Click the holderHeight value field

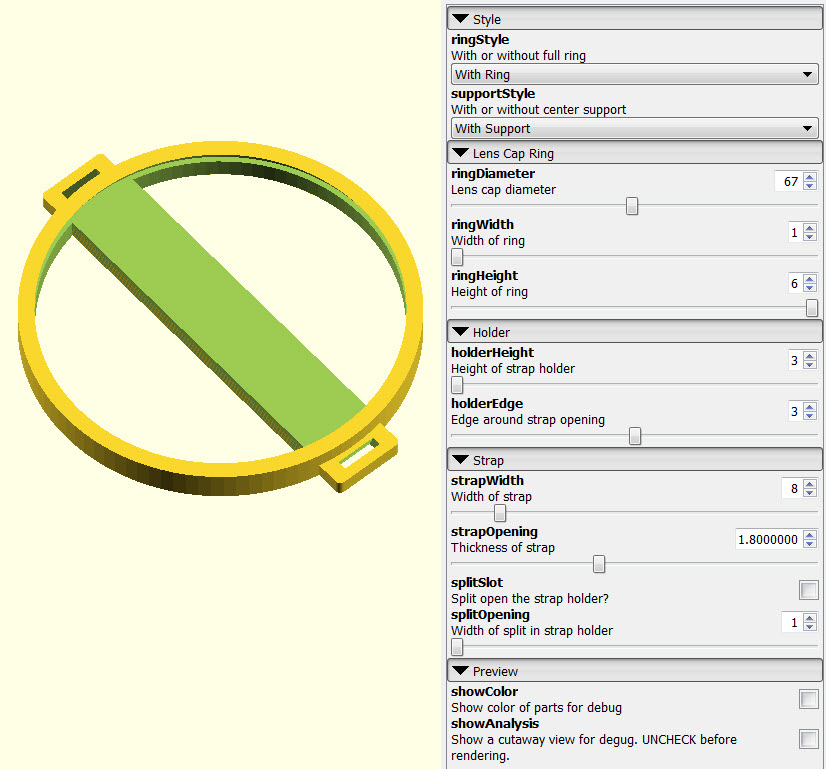pos(795,360)
